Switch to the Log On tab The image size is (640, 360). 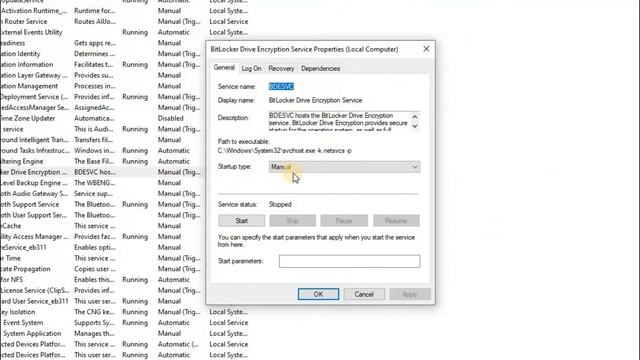click(251, 69)
